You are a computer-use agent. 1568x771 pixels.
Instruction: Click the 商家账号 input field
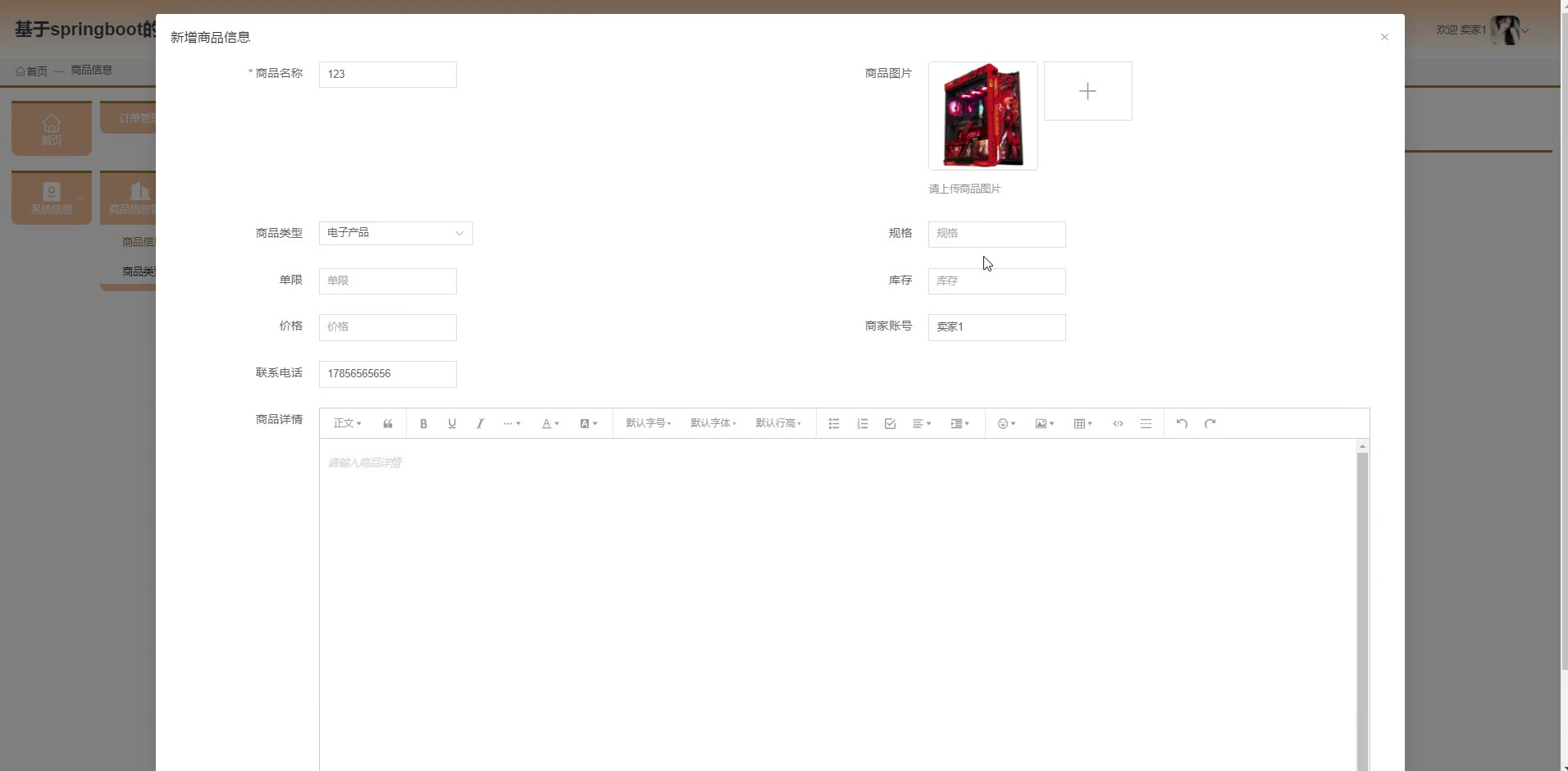(997, 327)
